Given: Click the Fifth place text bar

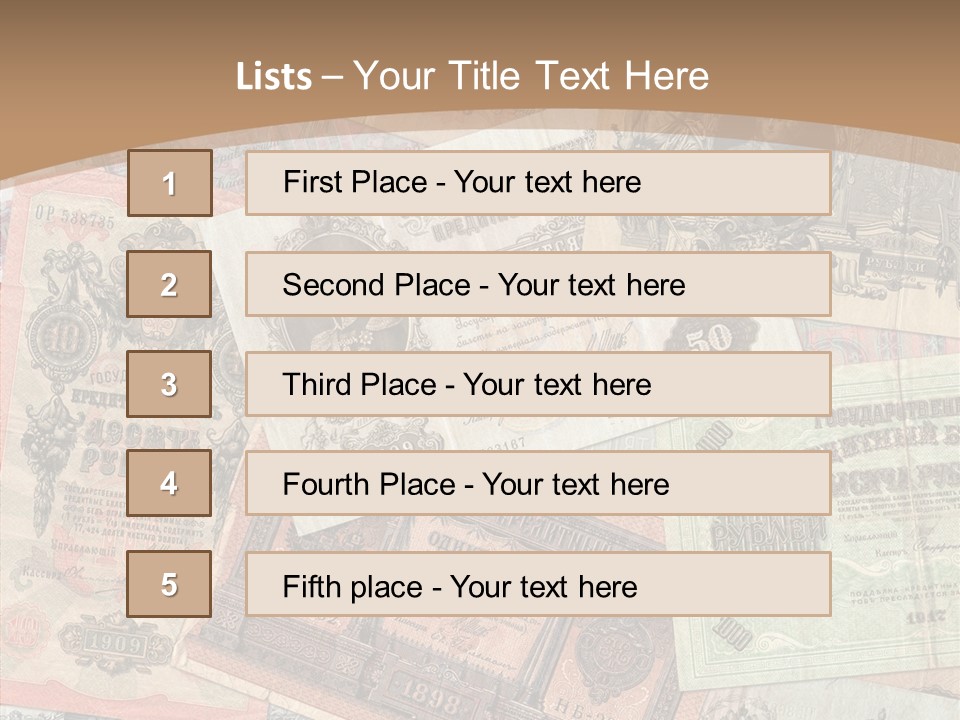Looking at the screenshot, I should [x=538, y=584].
